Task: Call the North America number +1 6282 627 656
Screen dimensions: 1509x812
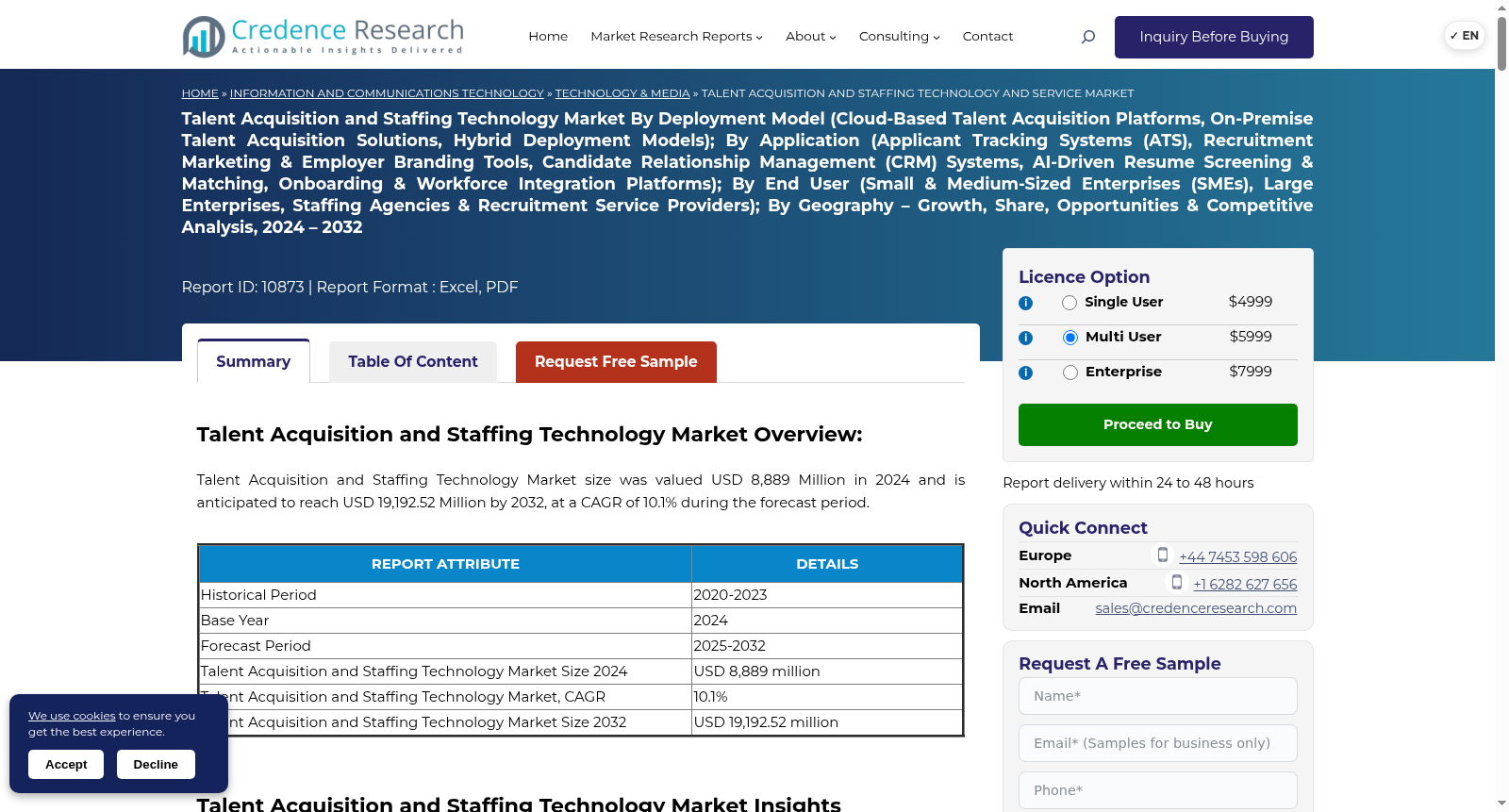Action: [x=1245, y=585]
